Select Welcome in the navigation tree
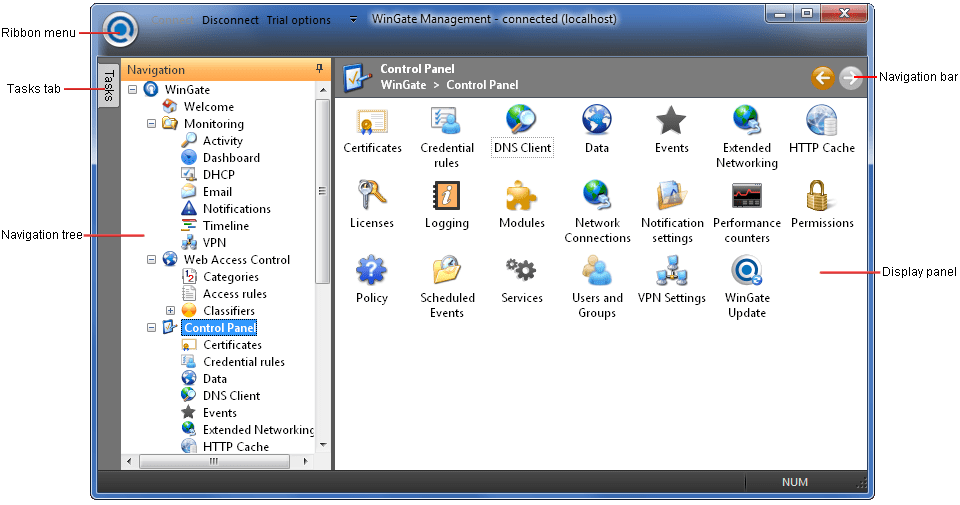This screenshot has height=505, width=960. tap(209, 107)
